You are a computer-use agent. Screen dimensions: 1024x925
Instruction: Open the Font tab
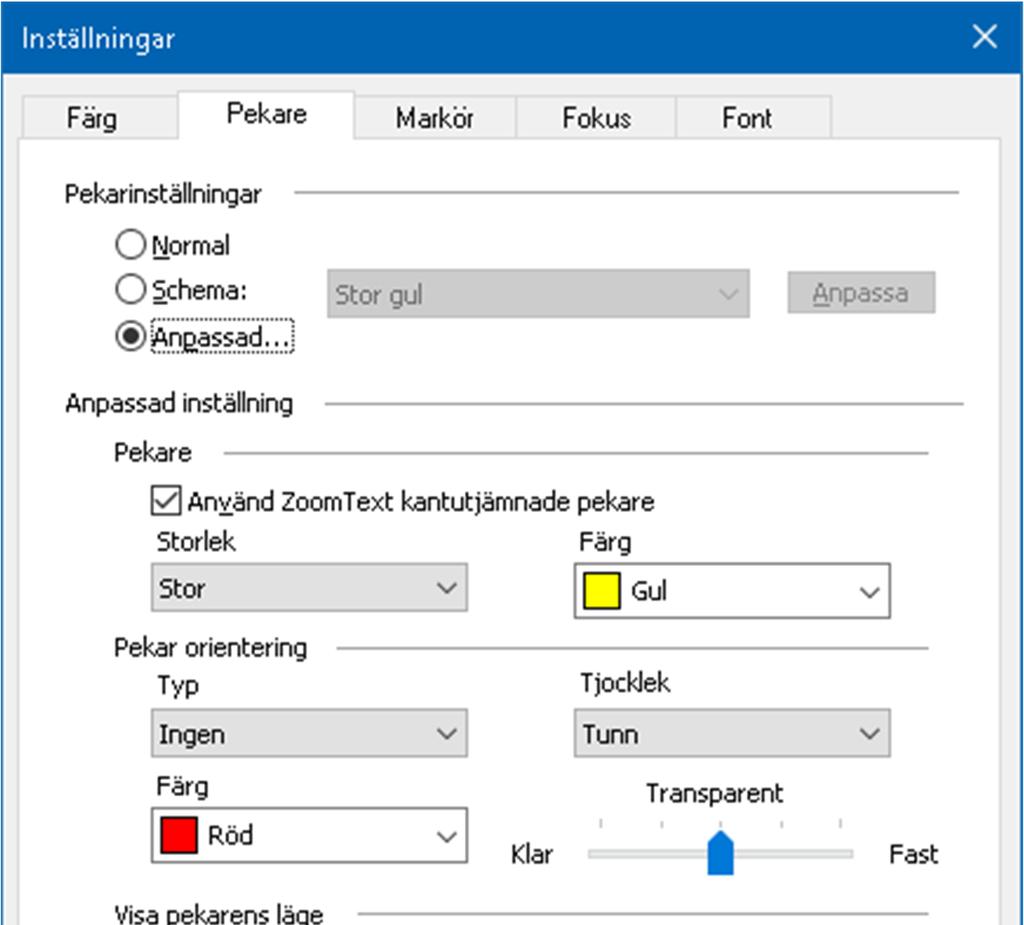(747, 118)
